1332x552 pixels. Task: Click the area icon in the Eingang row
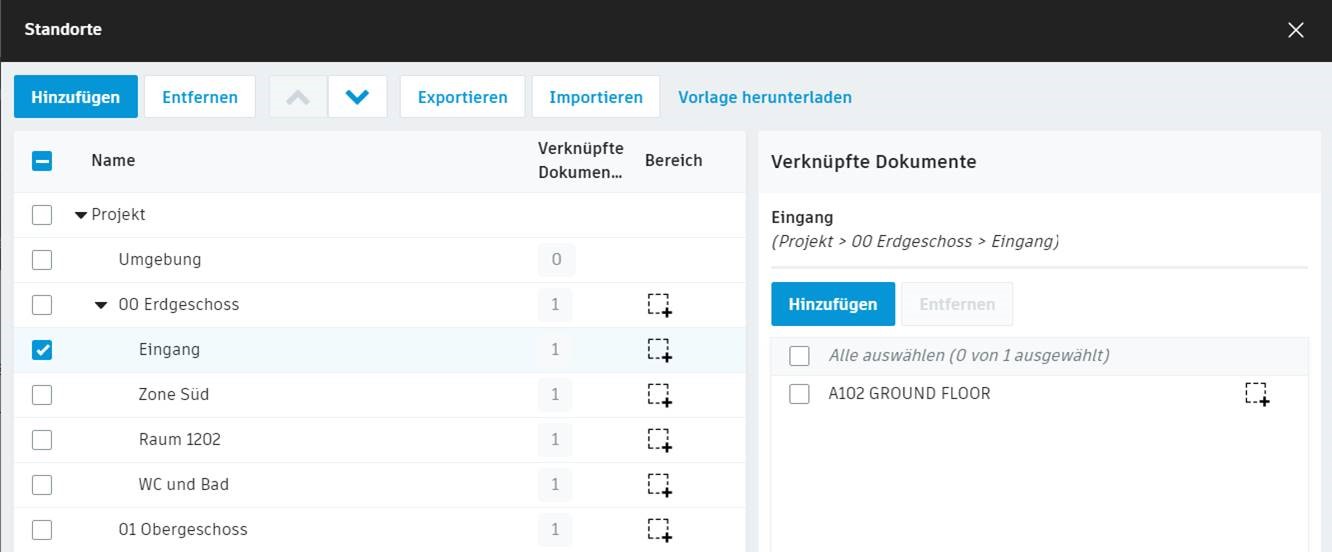tap(659, 350)
